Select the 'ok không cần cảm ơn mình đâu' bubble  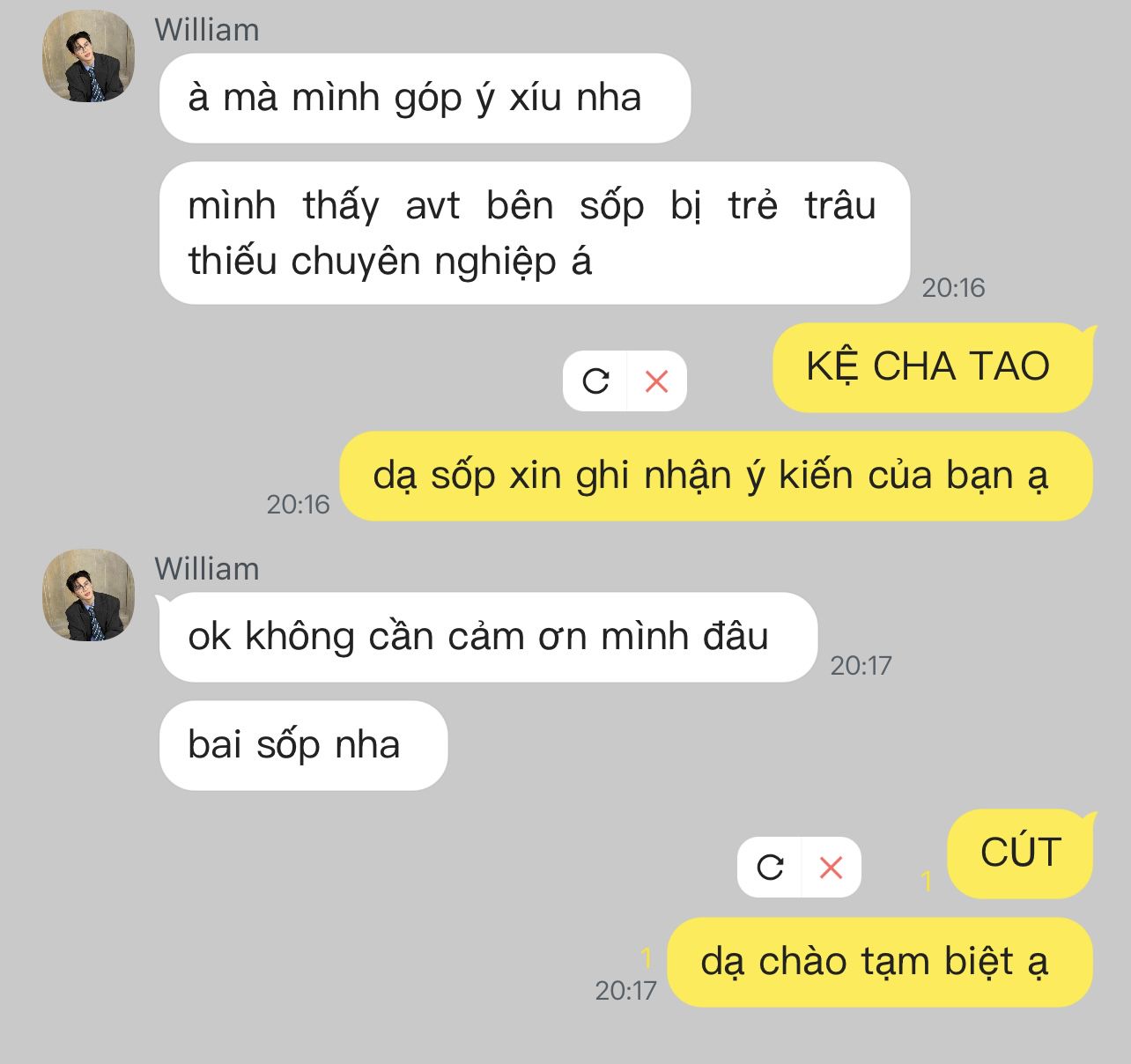click(488, 637)
